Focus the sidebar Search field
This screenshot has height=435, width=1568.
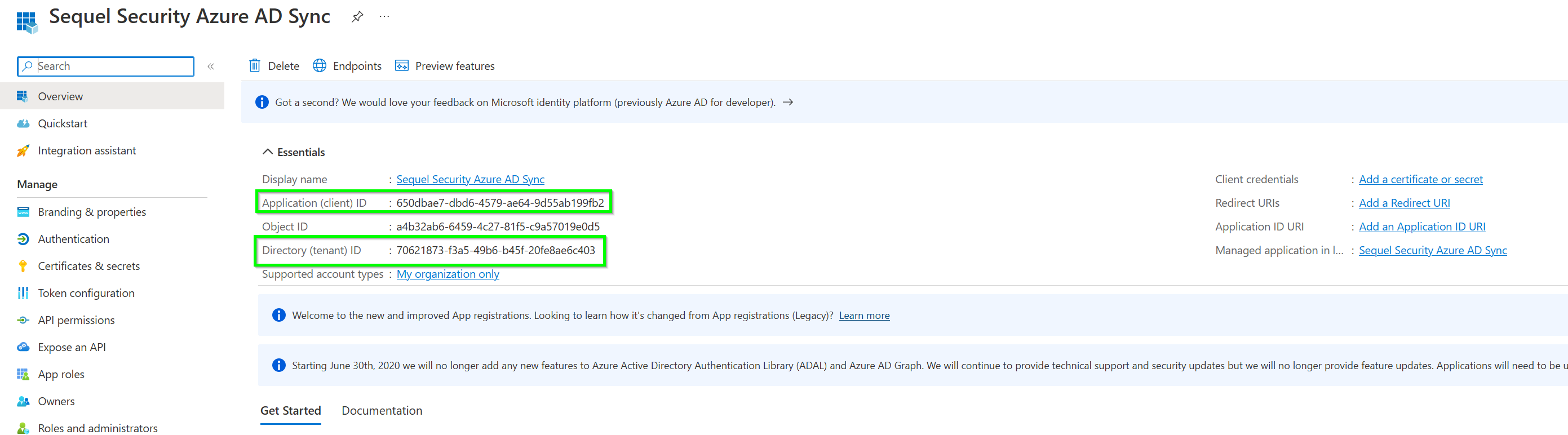coord(106,66)
